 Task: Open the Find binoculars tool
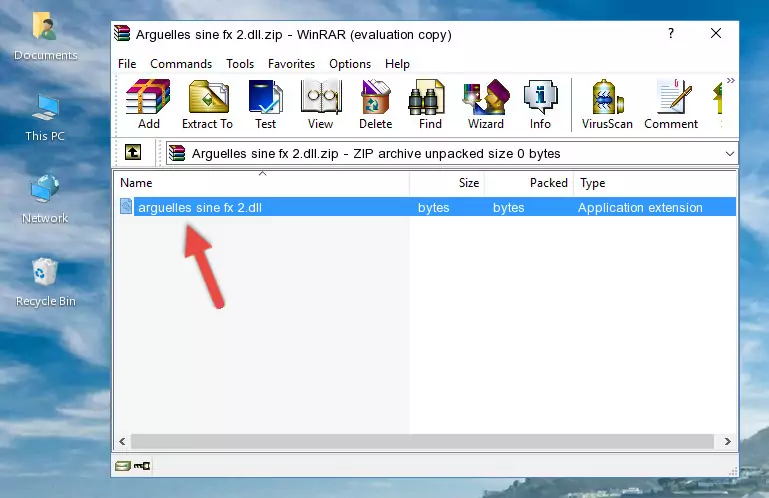point(430,104)
